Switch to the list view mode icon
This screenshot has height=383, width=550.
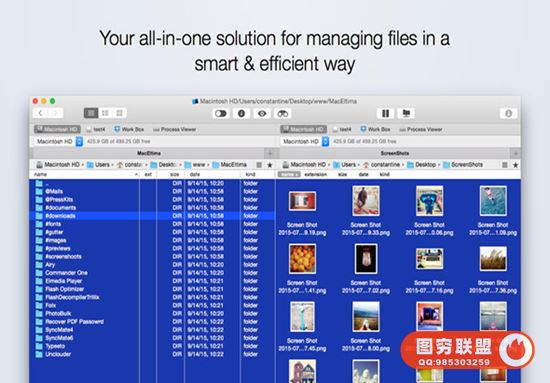pos(91,113)
